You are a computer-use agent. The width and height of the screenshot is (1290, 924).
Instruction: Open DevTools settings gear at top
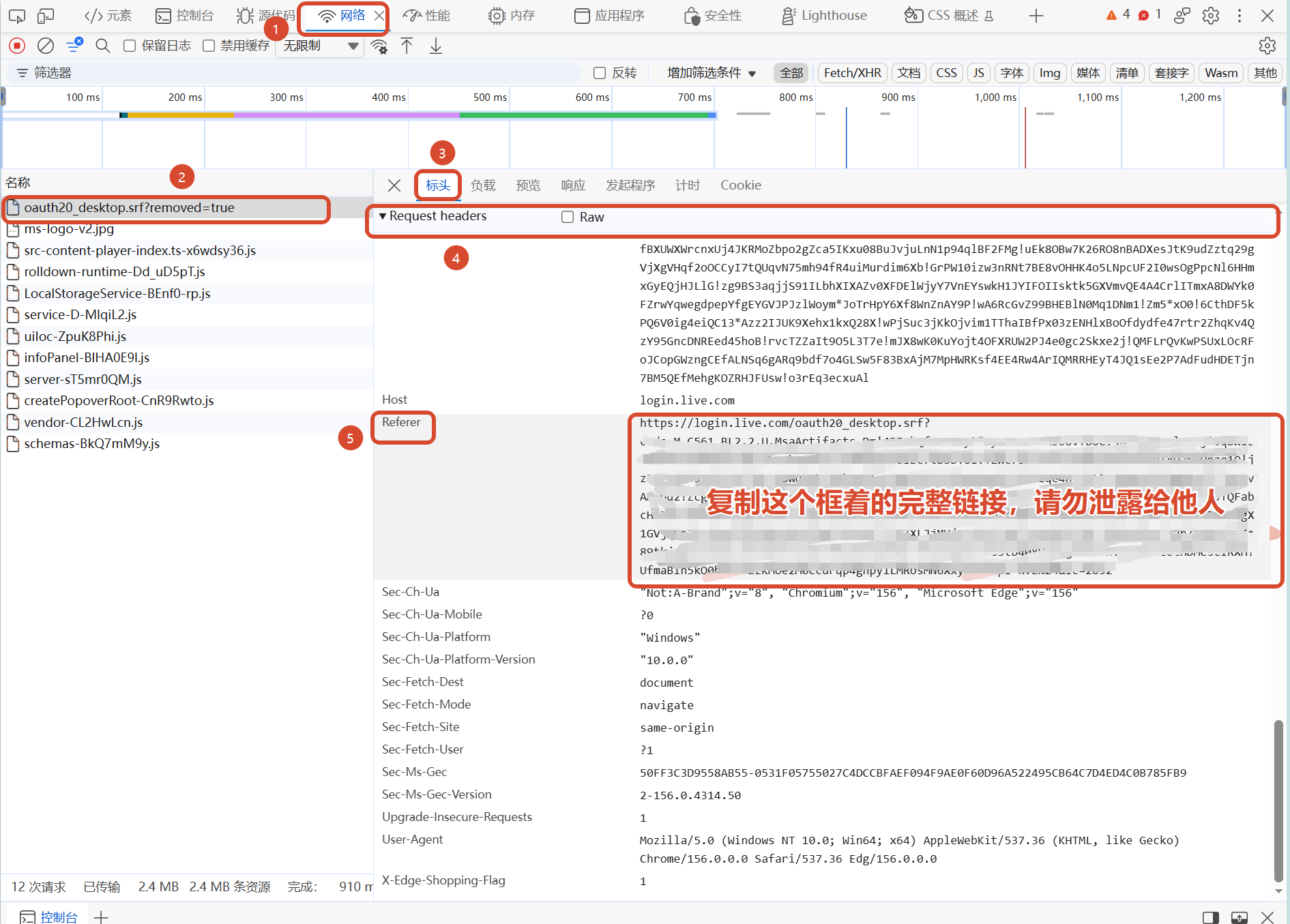point(1211,16)
